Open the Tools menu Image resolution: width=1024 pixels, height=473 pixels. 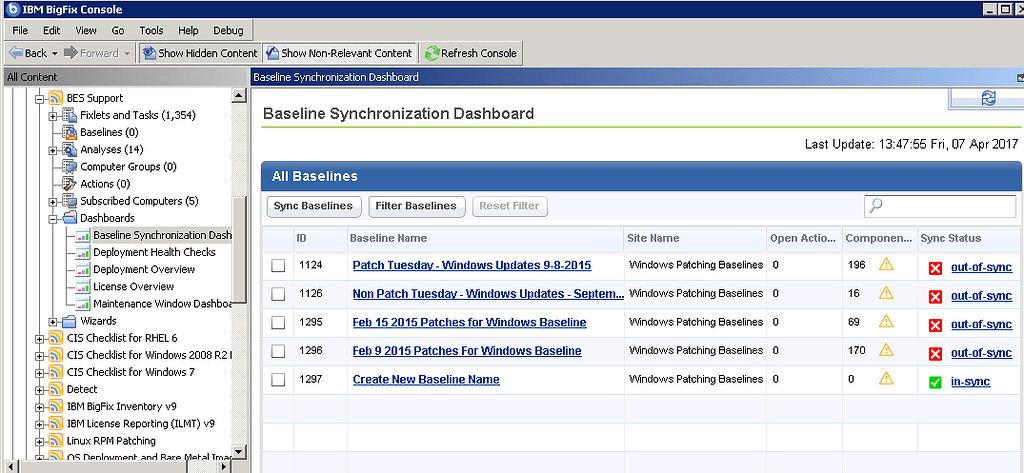coord(152,30)
